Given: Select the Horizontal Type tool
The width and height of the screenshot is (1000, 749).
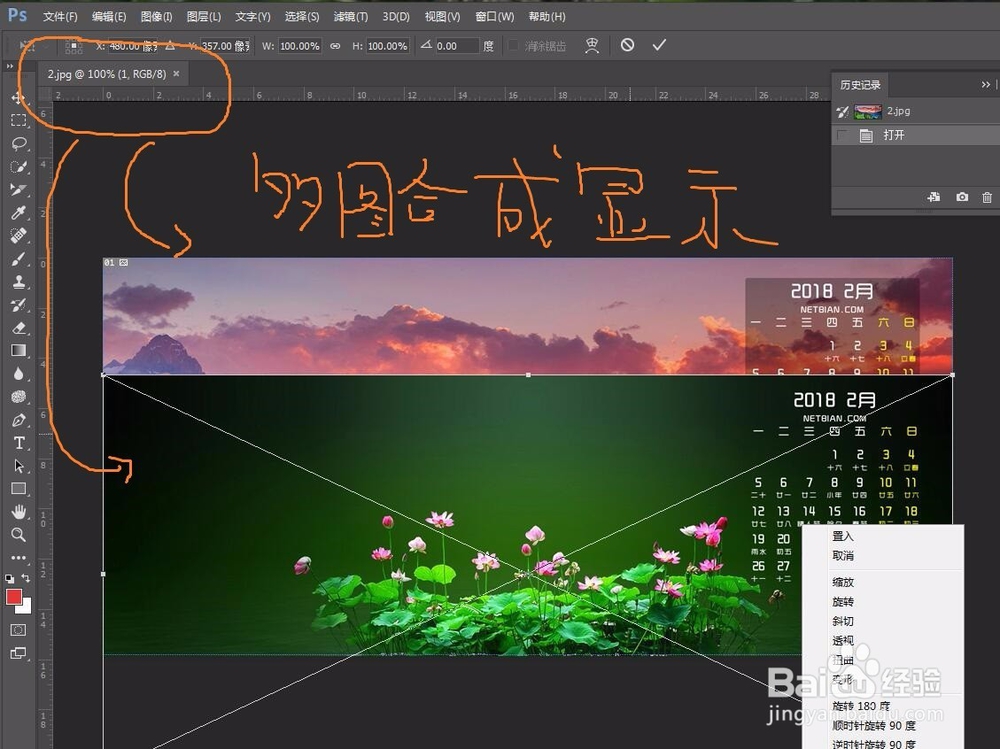Looking at the screenshot, I should tap(18, 443).
